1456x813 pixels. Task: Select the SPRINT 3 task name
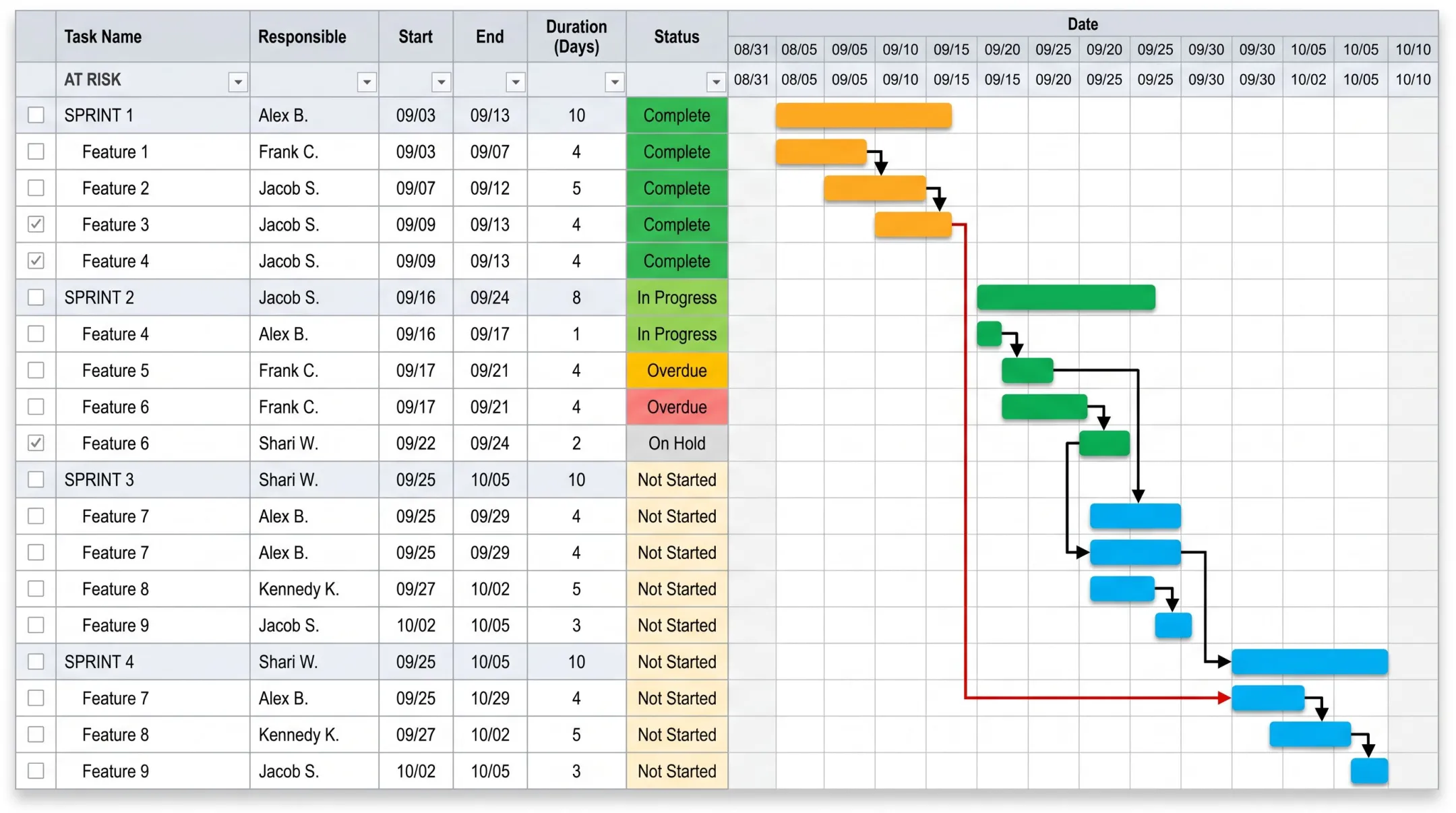[99, 479]
